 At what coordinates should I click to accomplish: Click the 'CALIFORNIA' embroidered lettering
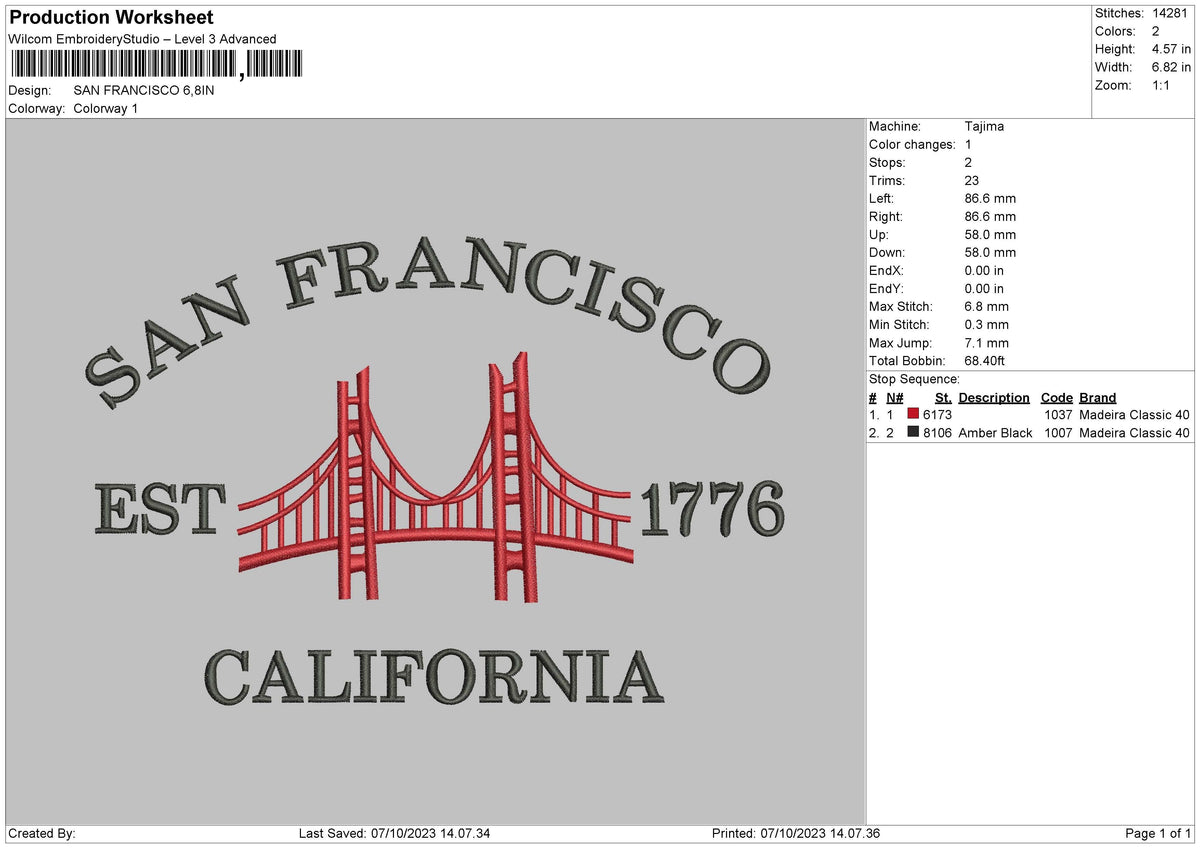click(x=434, y=677)
